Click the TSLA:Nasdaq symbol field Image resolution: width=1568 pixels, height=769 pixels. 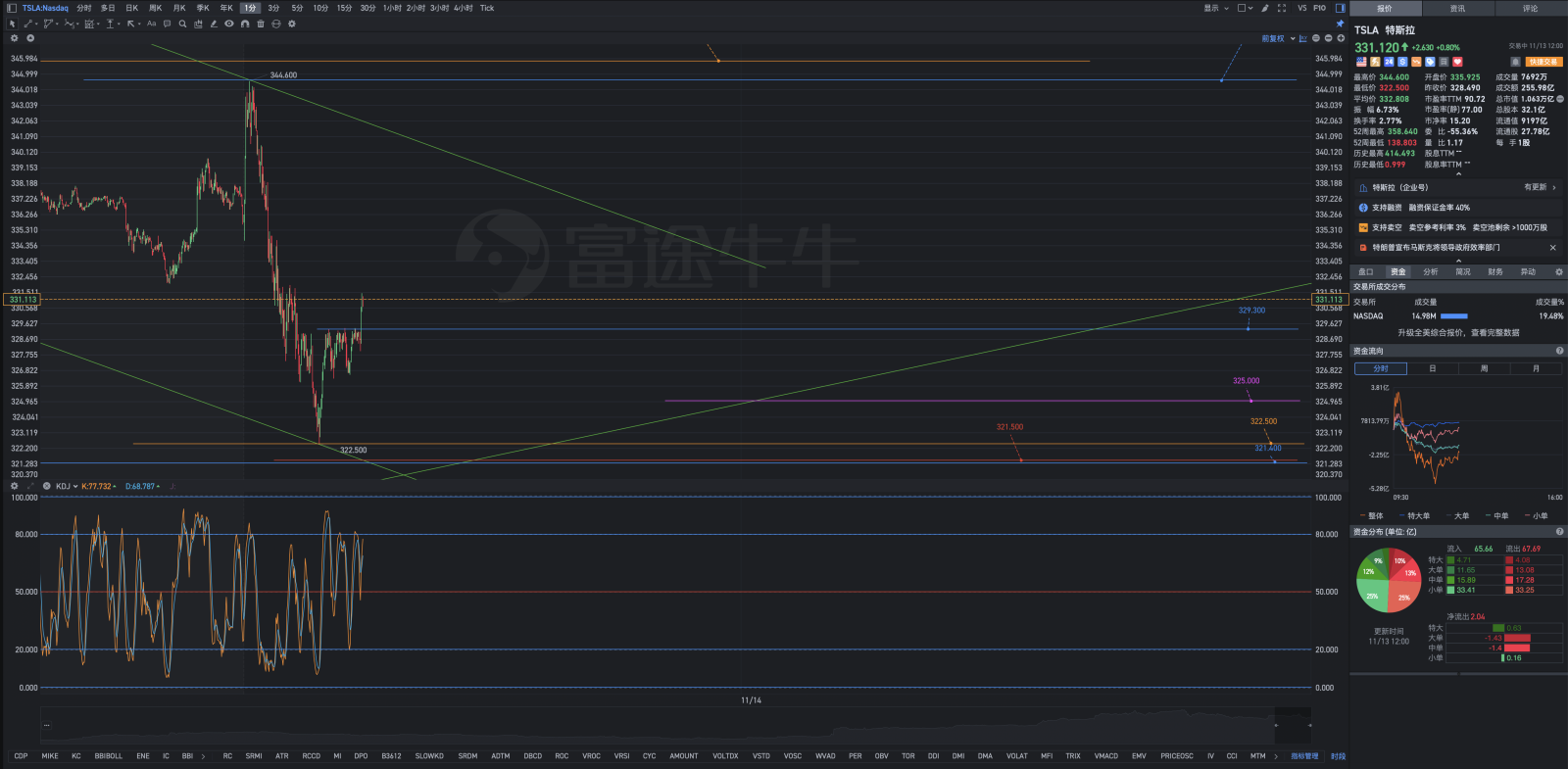coord(45,8)
